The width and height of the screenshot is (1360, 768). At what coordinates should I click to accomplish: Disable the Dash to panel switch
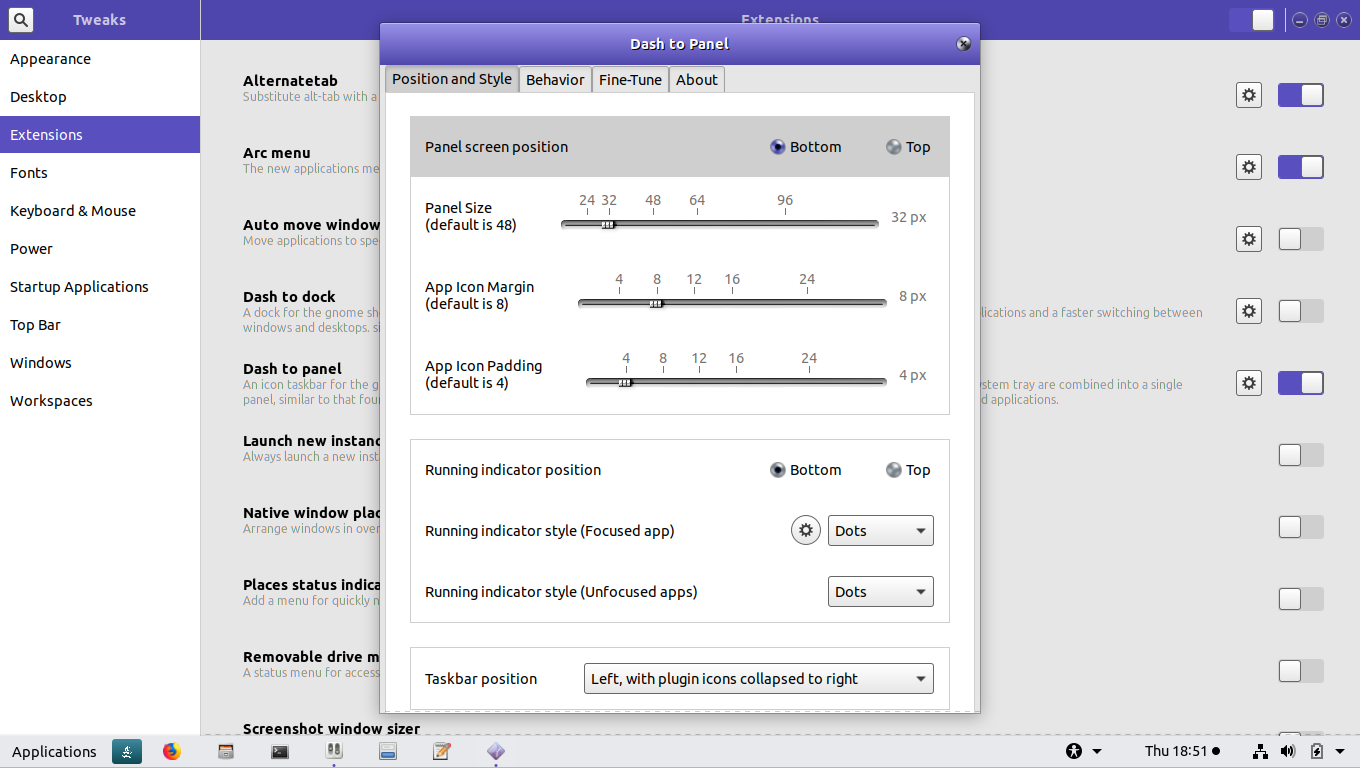(1301, 383)
